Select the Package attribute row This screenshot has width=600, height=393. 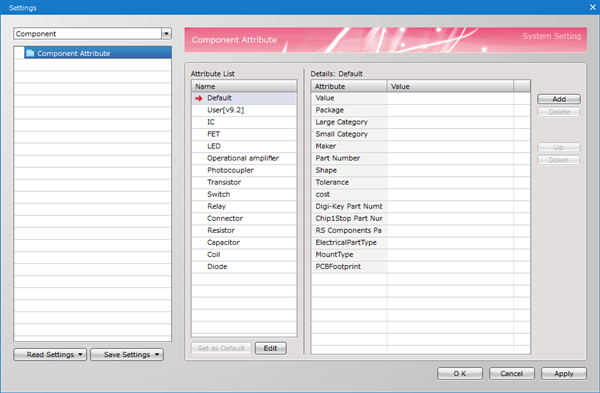point(421,110)
